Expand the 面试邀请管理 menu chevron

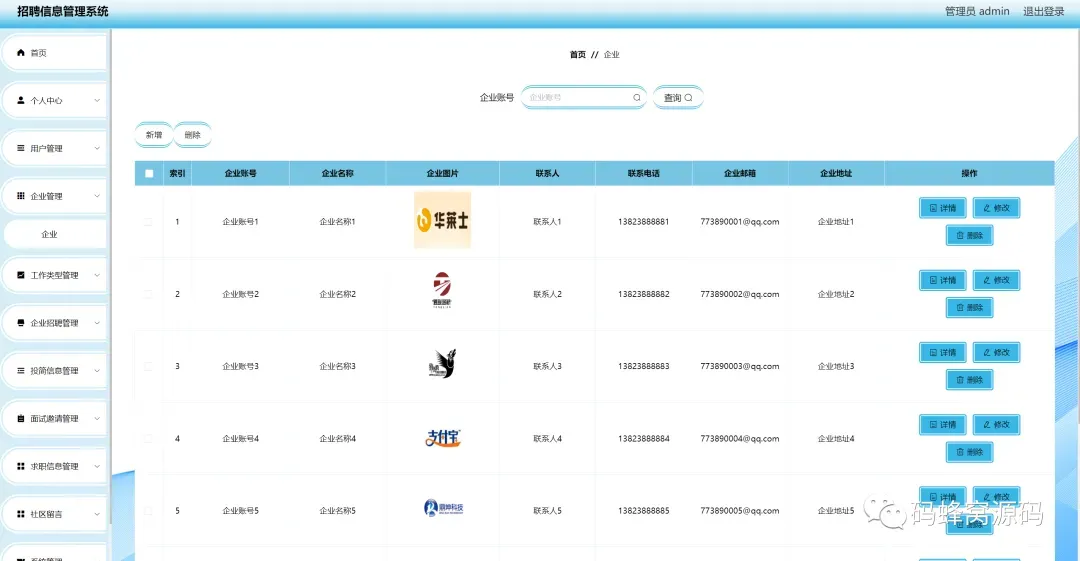click(97, 418)
